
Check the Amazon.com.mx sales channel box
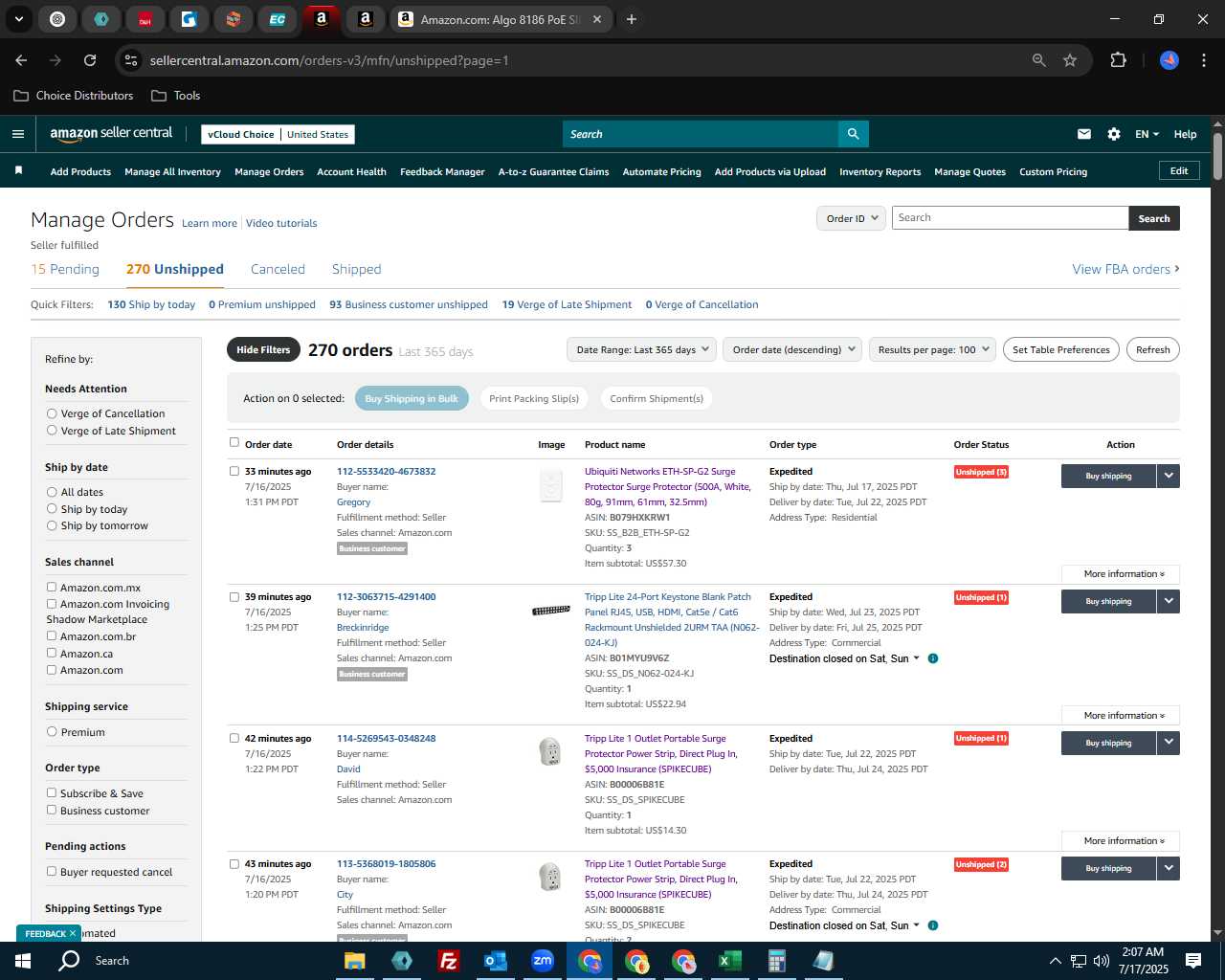click(52, 587)
